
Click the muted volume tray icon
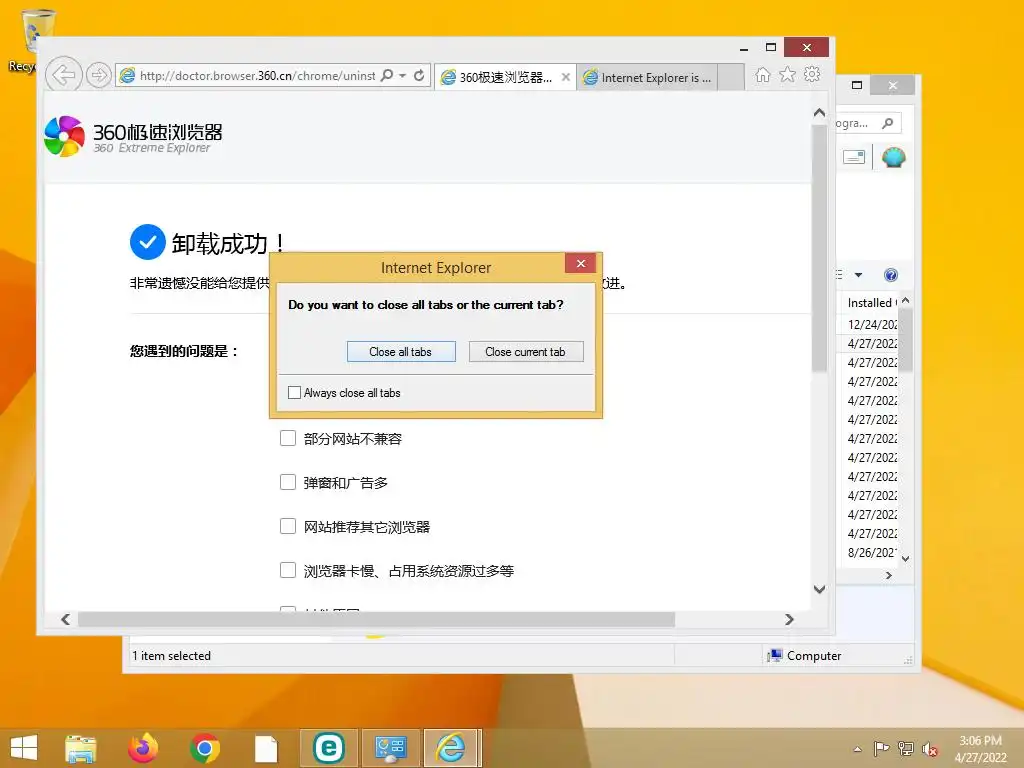pyautogui.click(x=929, y=749)
